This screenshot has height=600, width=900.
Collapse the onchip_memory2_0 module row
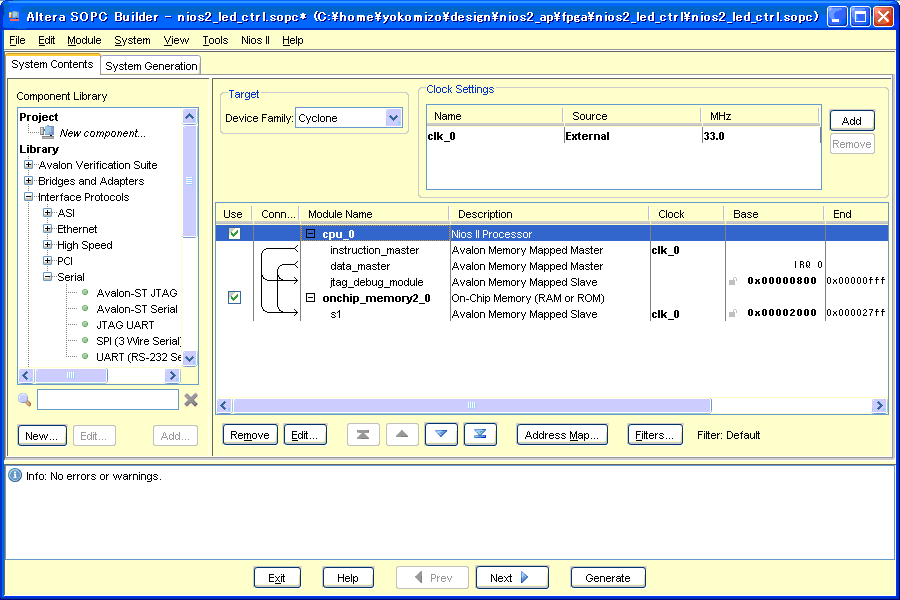click(x=311, y=297)
